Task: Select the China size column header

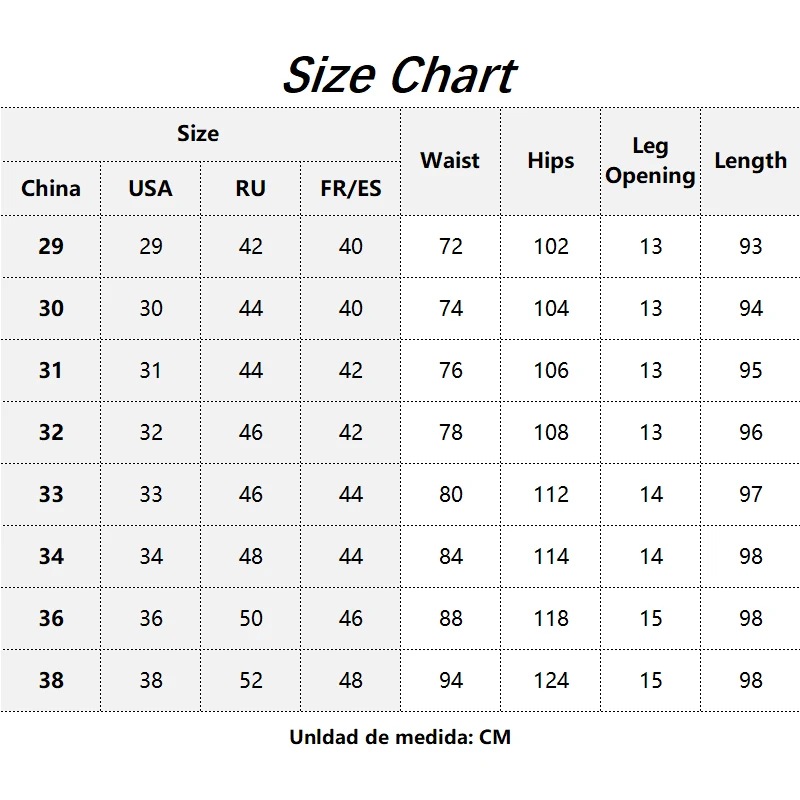Action: pyautogui.click(x=50, y=188)
